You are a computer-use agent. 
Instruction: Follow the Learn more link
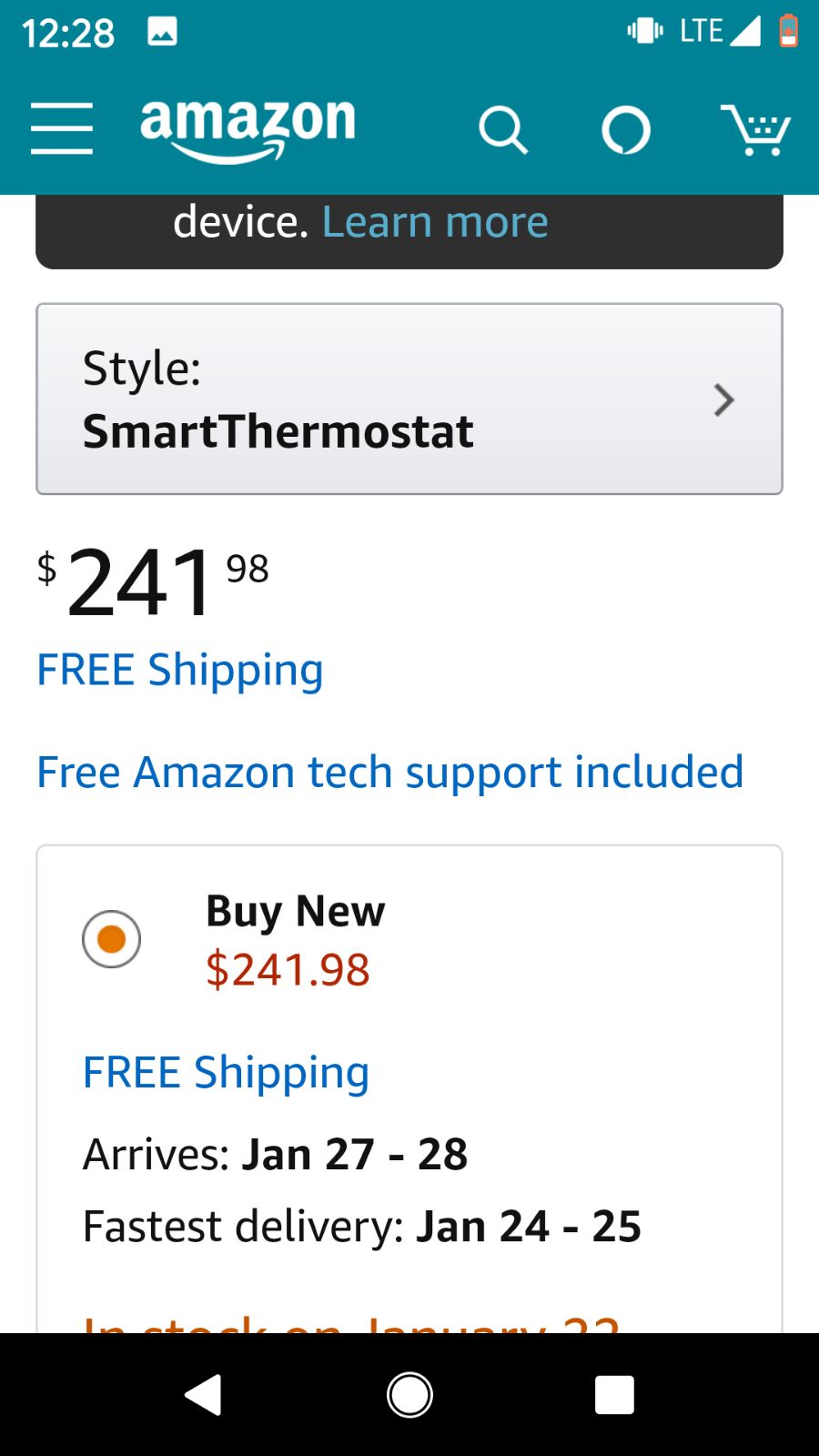435,221
